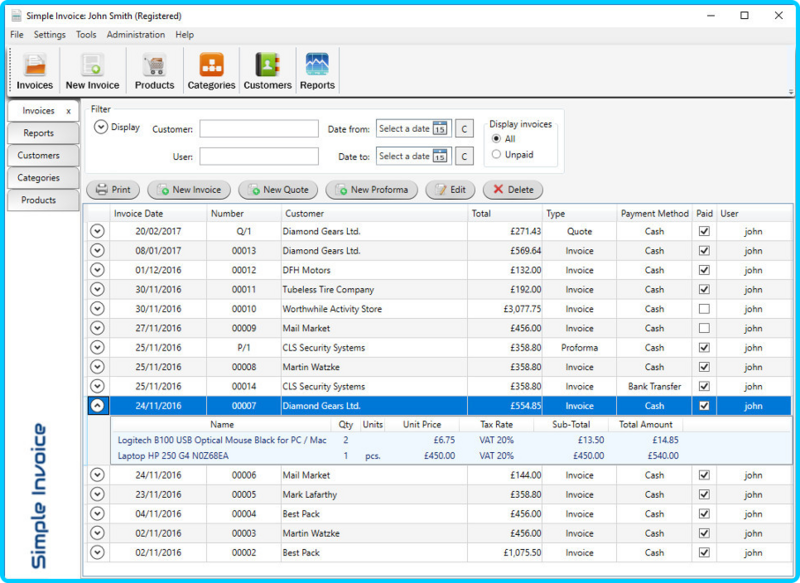This screenshot has height=583, width=800.
Task: Open the File menu
Action: 17,35
